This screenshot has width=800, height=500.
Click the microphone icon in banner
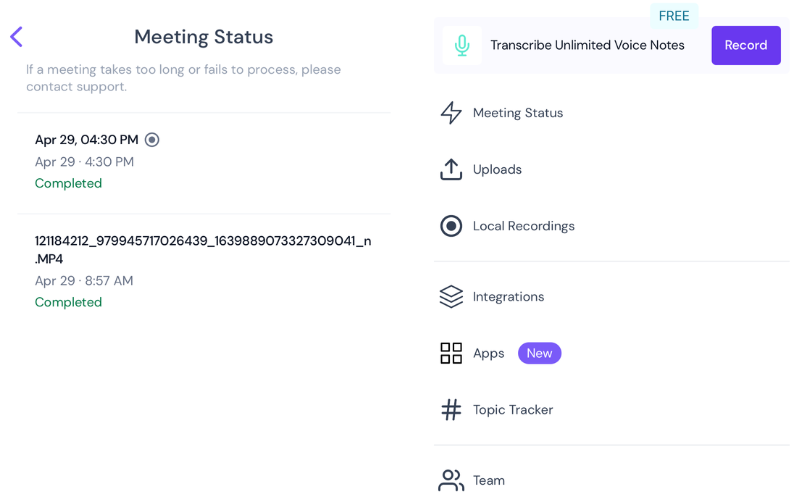click(462, 46)
